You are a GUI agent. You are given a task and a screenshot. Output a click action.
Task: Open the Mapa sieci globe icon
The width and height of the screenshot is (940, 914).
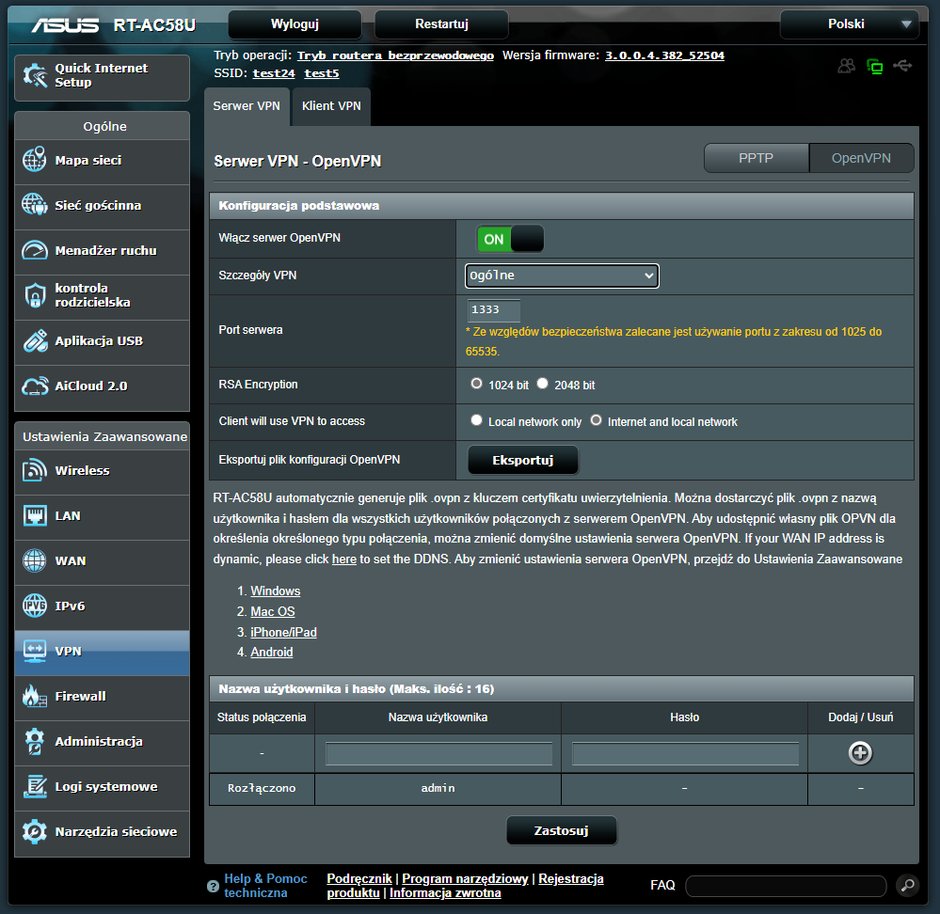34,160
